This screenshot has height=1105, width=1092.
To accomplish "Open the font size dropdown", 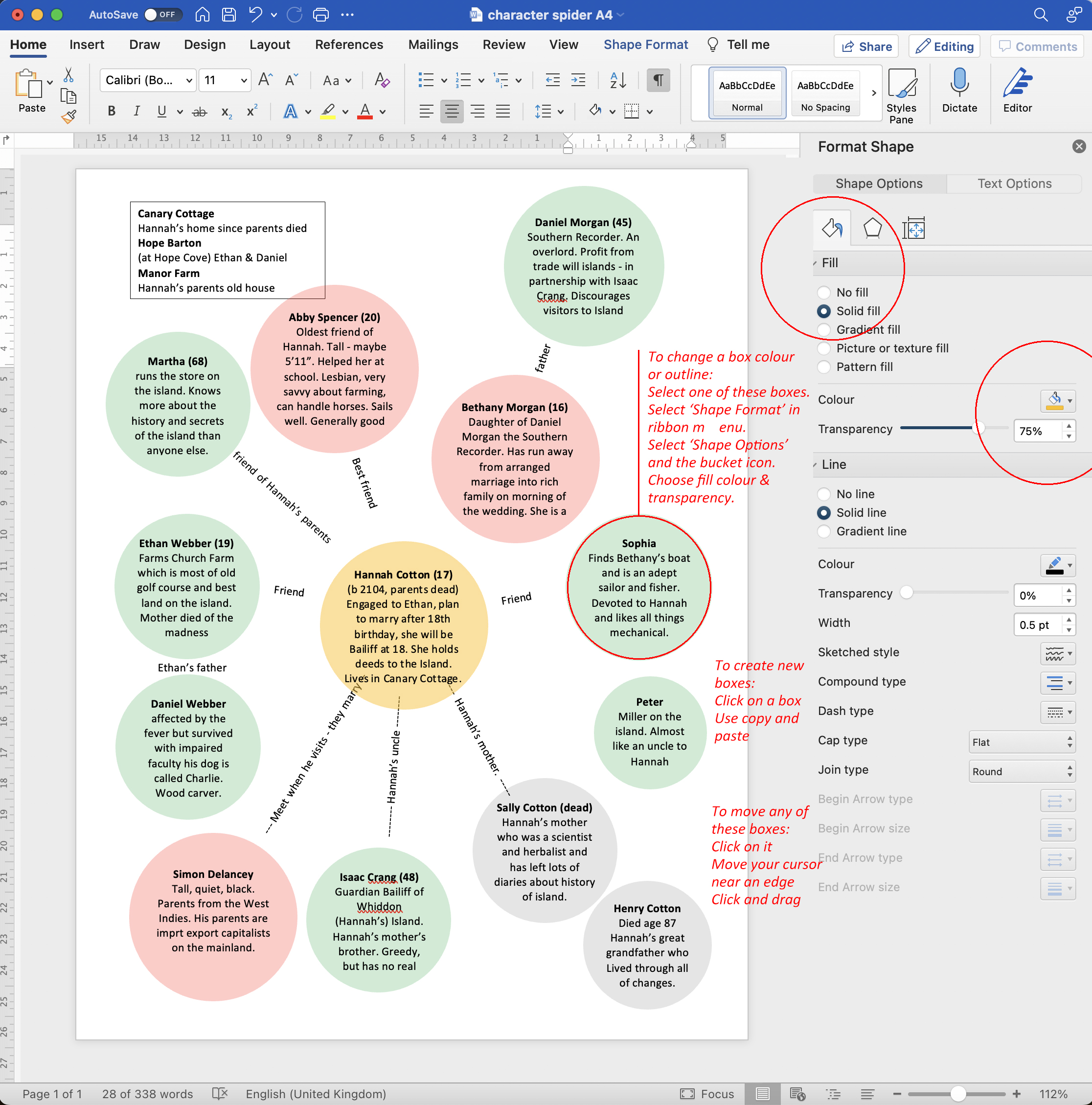I will coord(244,80).
